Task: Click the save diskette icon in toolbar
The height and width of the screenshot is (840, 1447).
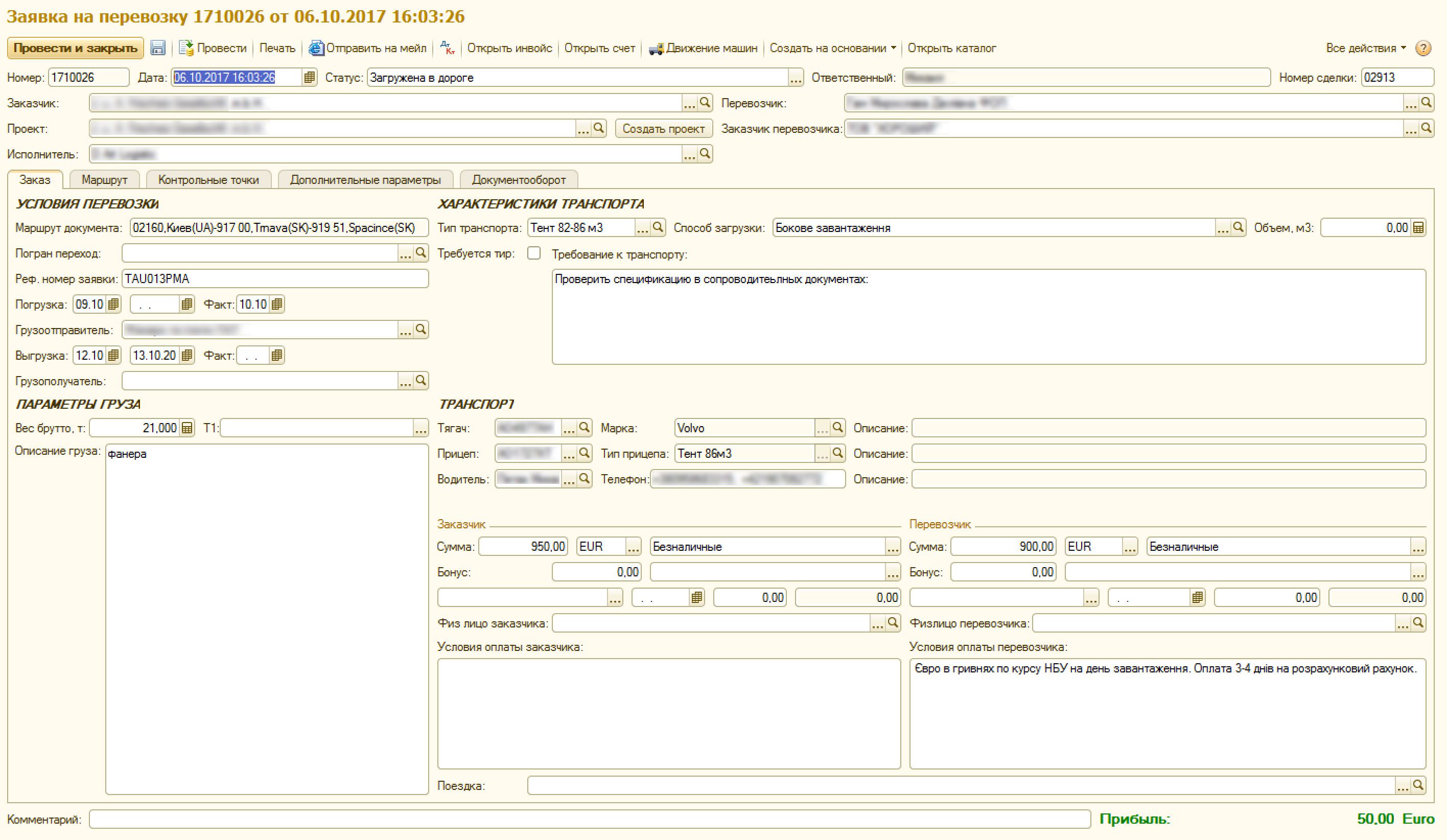Action: pyautogui.click(x=158, y=48)
